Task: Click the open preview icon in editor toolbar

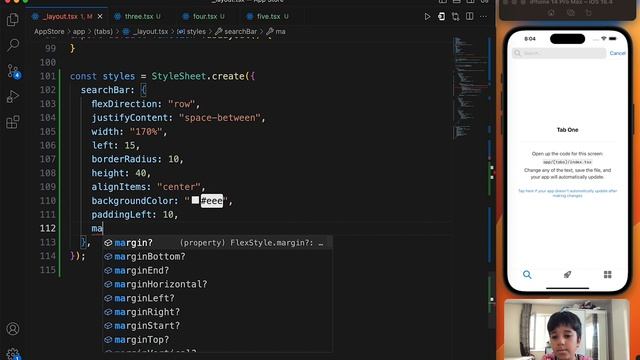Action: click(441, 17)
